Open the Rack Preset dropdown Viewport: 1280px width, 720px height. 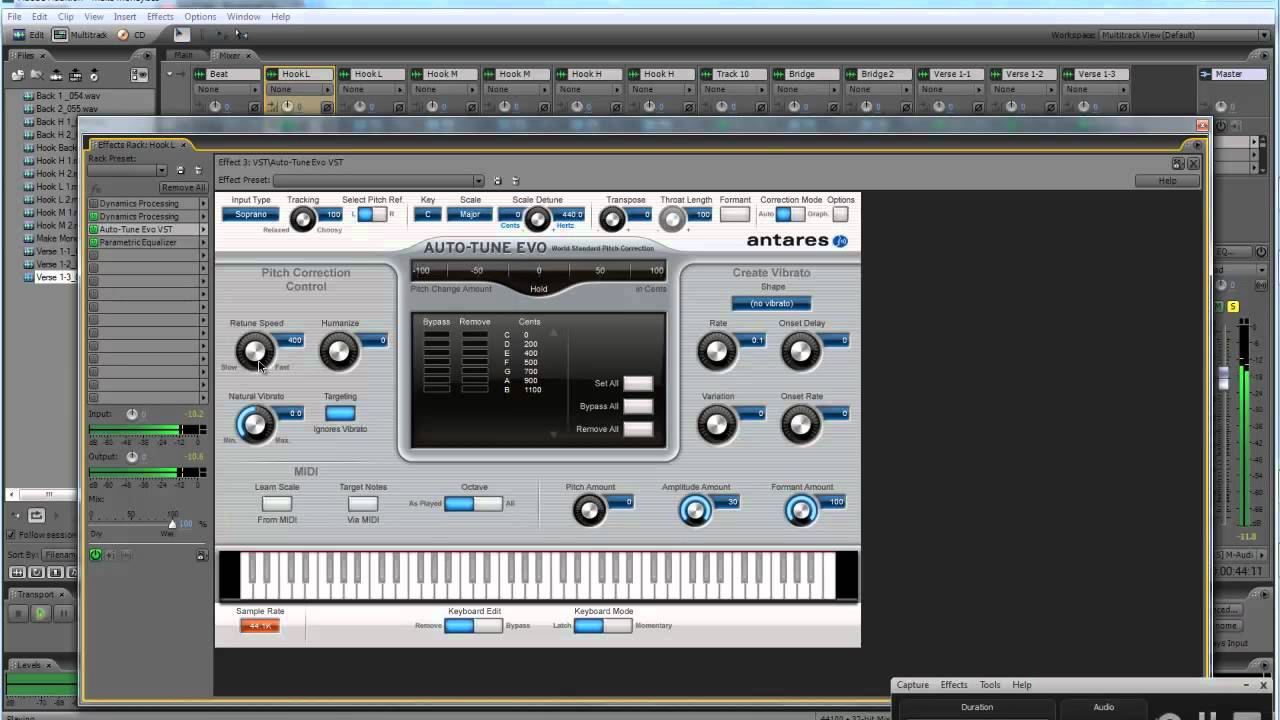(127, 171)
